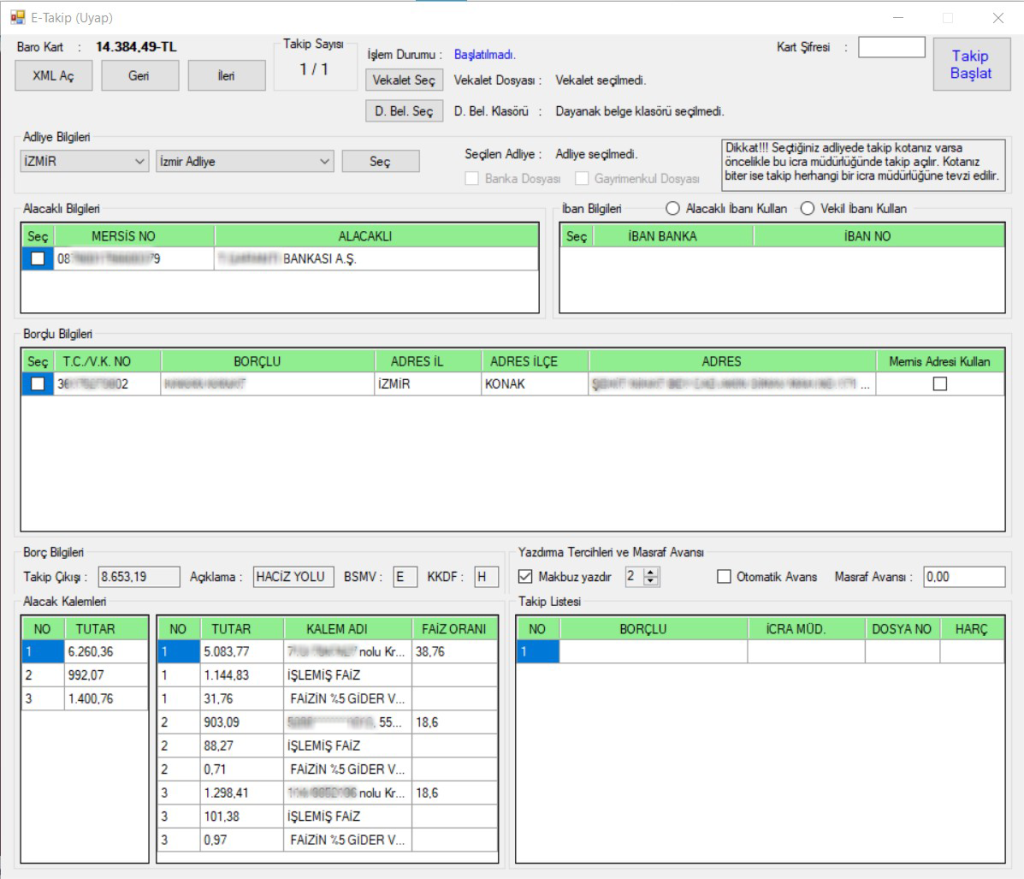1024x879 pixels.
Task: Enable the Otomatik Avans checkbox
Action: tap(725, 576)
